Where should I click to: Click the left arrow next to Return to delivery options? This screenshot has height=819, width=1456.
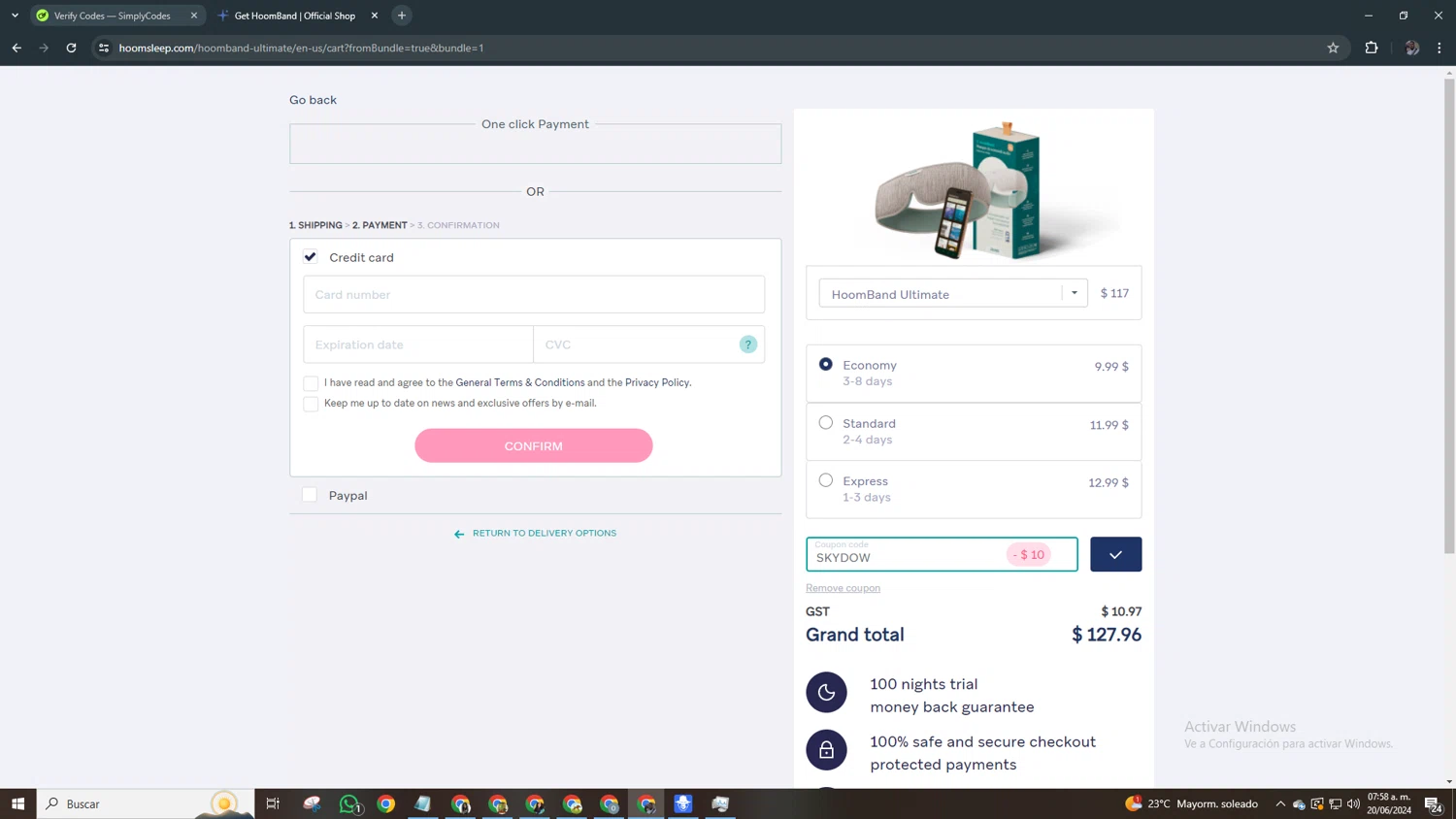[459, 534]
